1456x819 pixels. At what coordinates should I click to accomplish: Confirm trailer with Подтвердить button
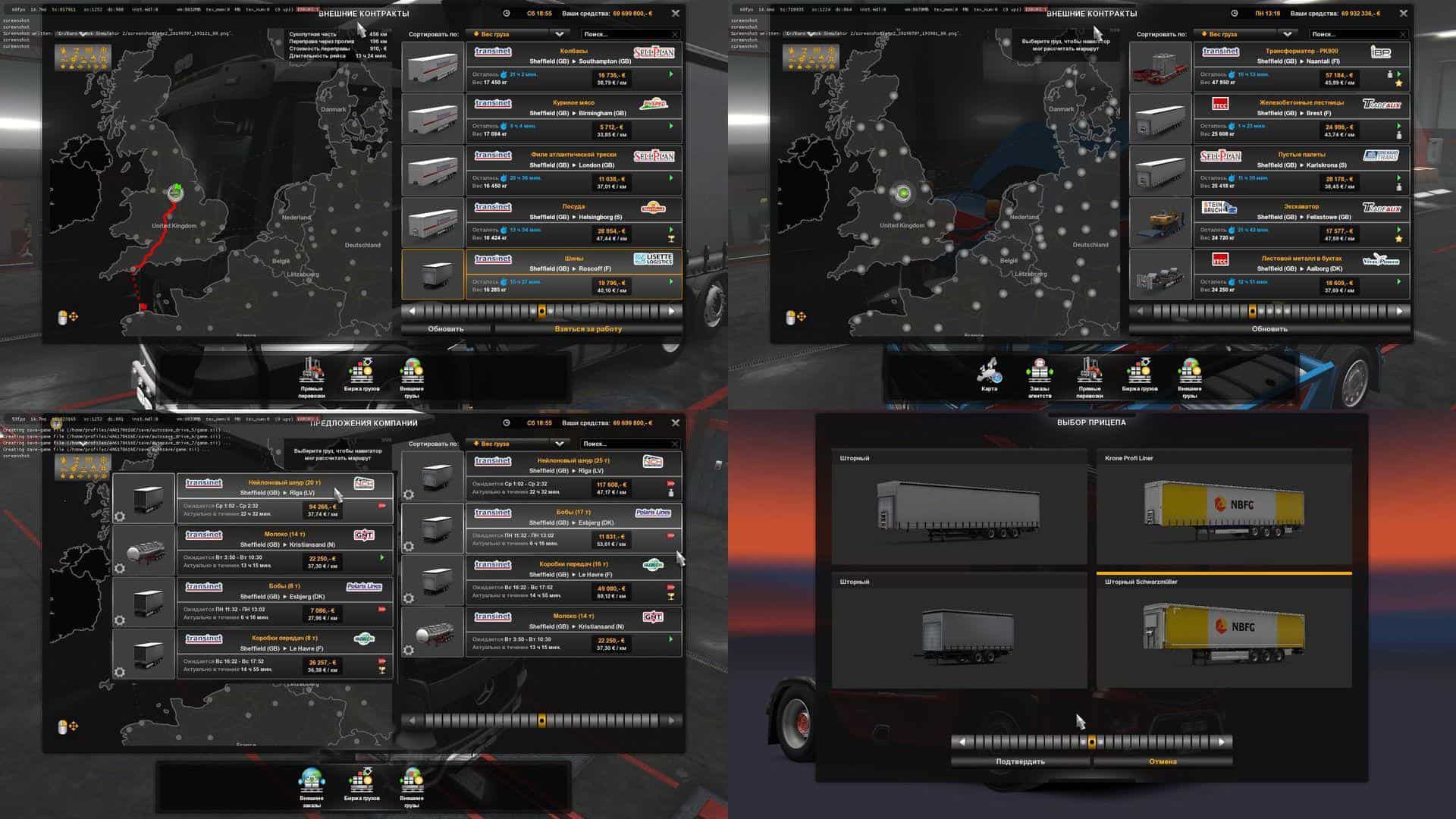click(x=1020, y=761)
